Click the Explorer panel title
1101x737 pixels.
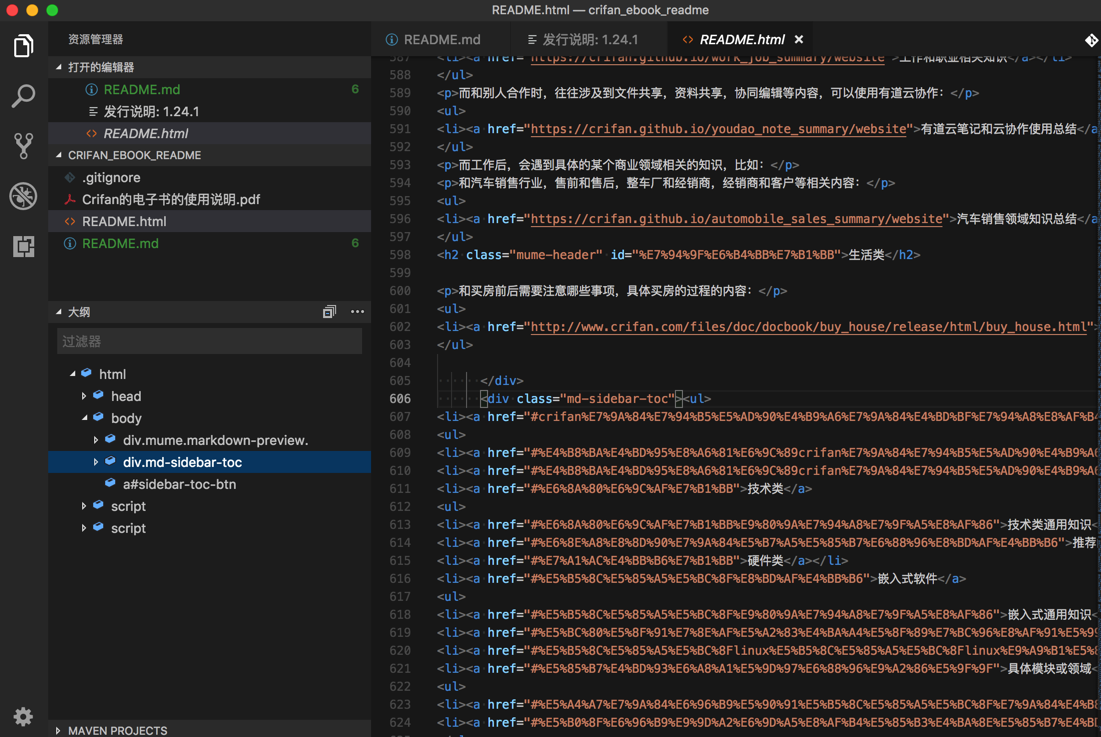95,39
